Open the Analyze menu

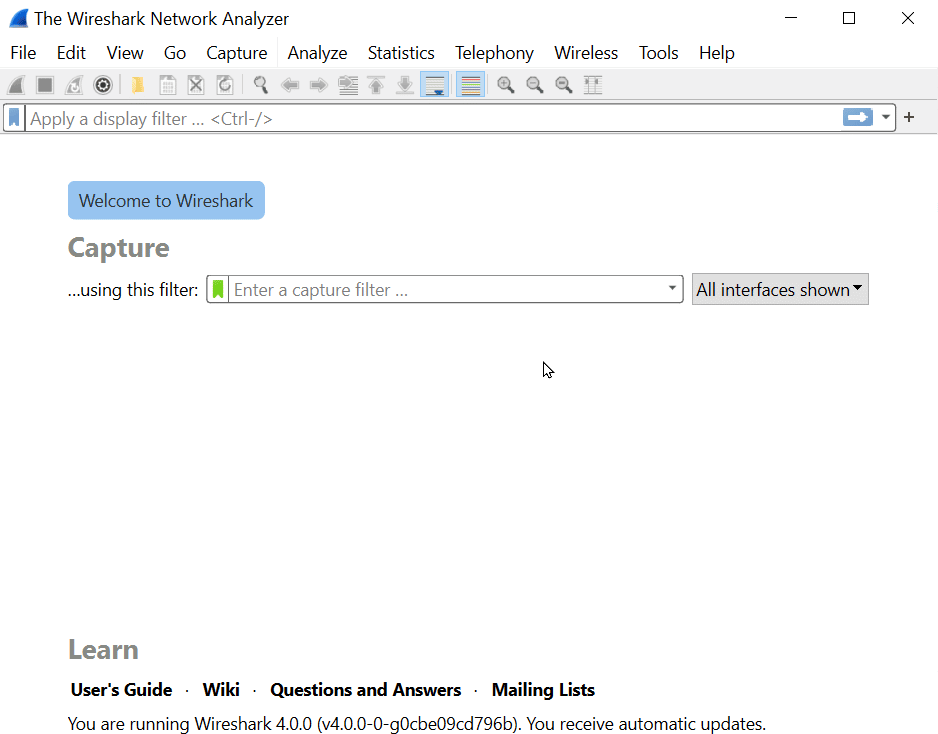click(318, 53)
